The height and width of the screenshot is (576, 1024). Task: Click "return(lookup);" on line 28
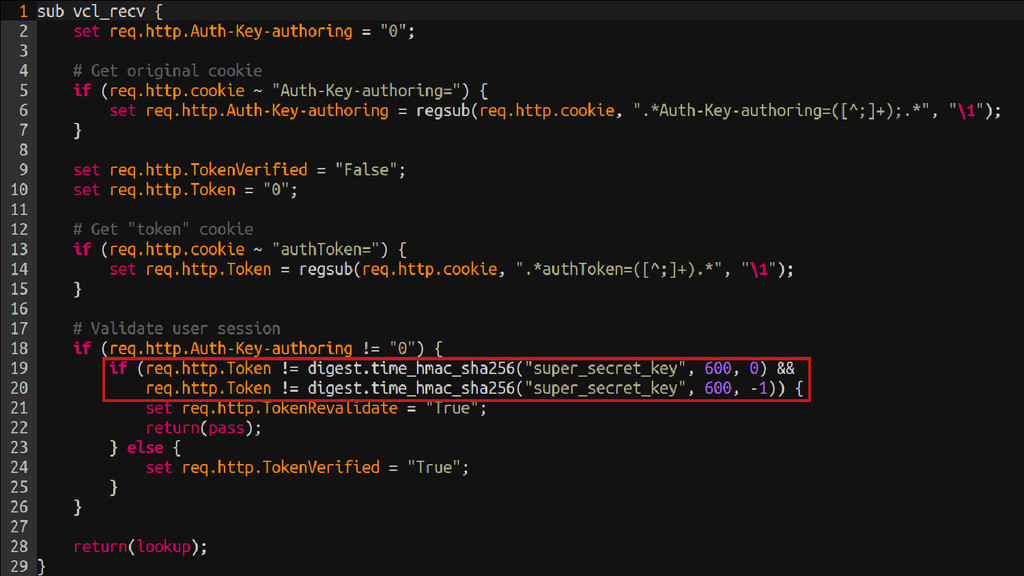pyautogui.click(x=140, y=547)
